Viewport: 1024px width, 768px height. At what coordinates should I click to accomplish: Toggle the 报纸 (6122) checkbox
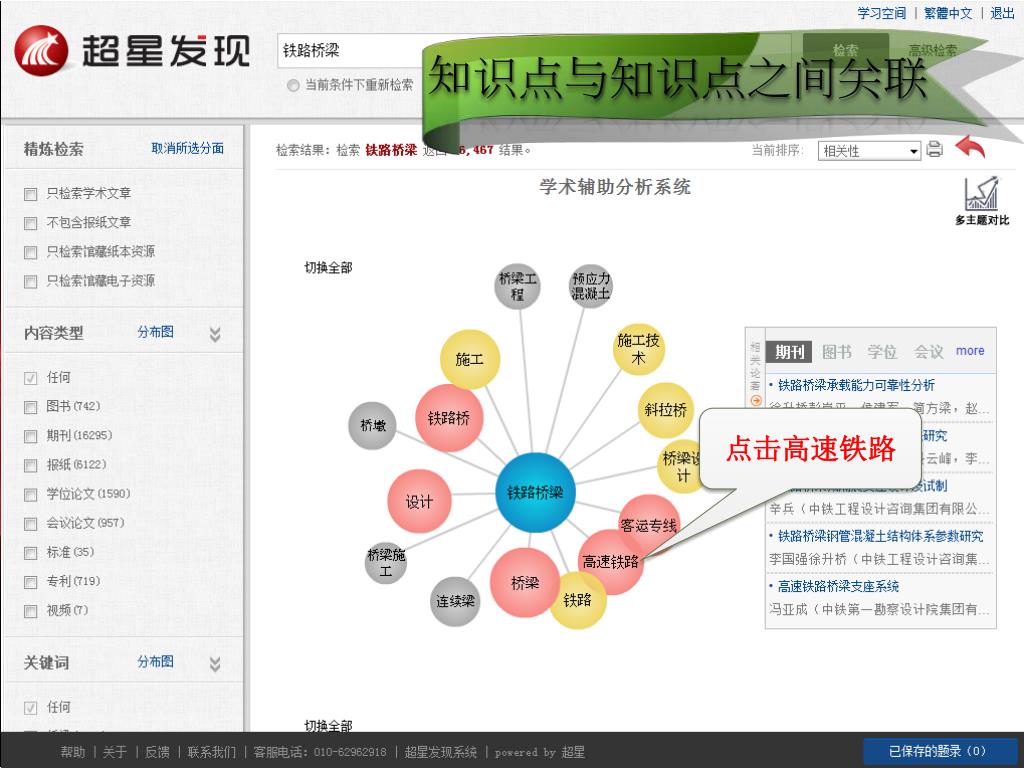[x=30, y=466]
